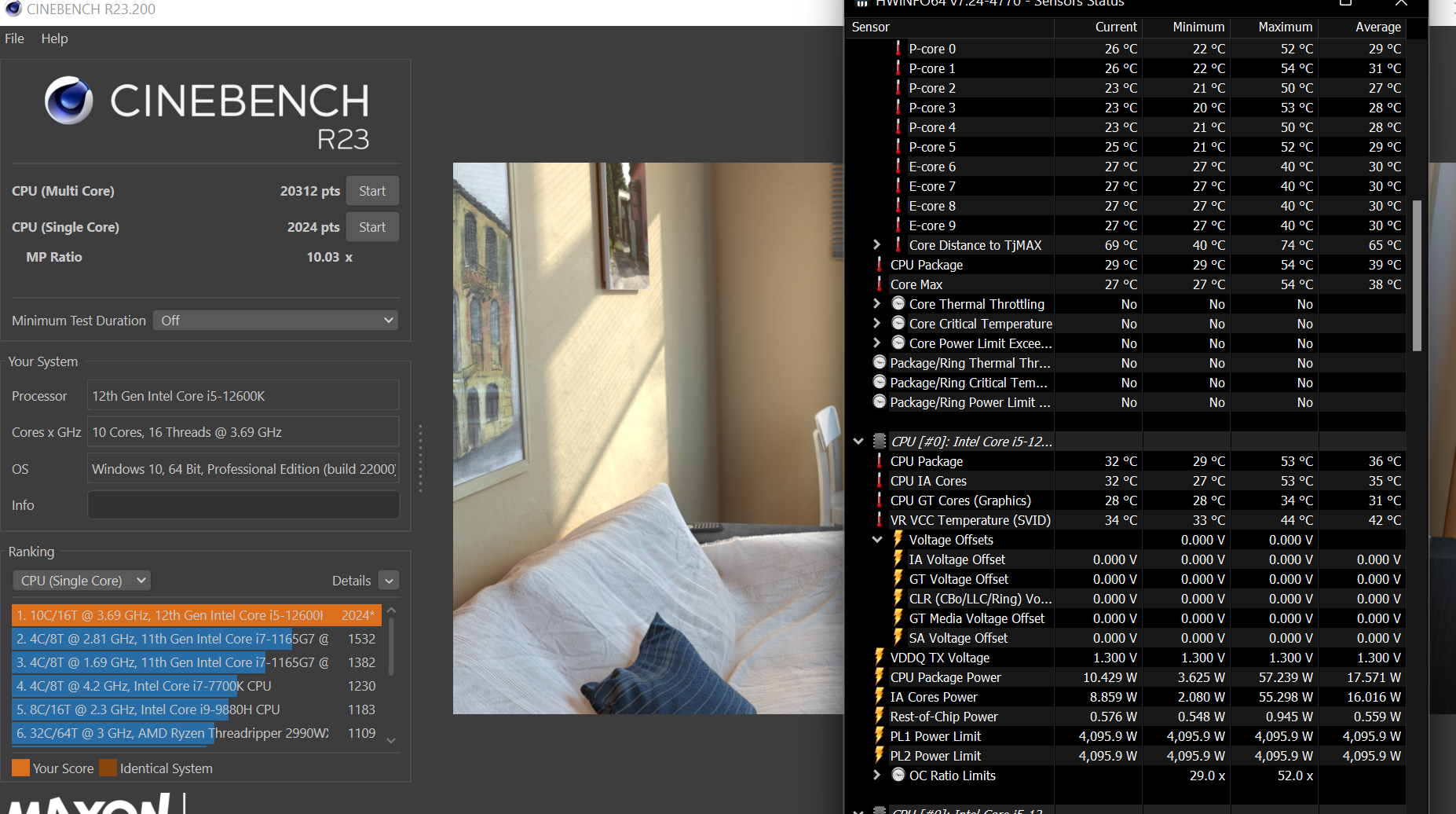Select ranking entry 1, Core i5-12600K
Image resolution: width=1456 pixels, height=814 pixels.
tap(196, 615)
